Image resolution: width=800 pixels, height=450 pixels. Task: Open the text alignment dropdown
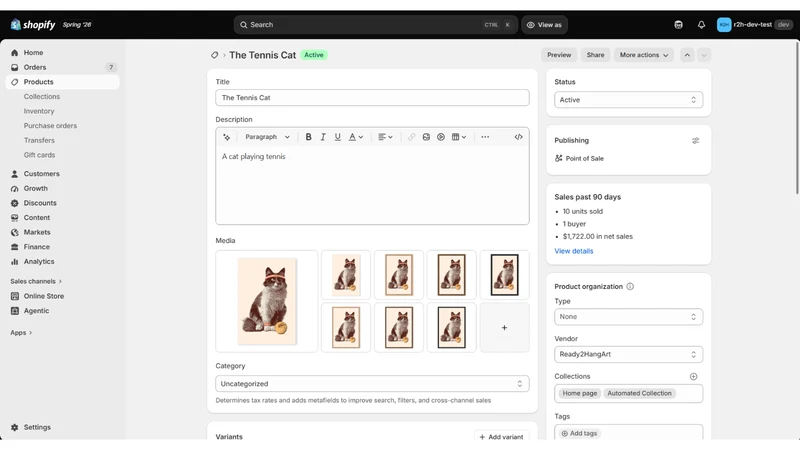(x=385, y=137)
